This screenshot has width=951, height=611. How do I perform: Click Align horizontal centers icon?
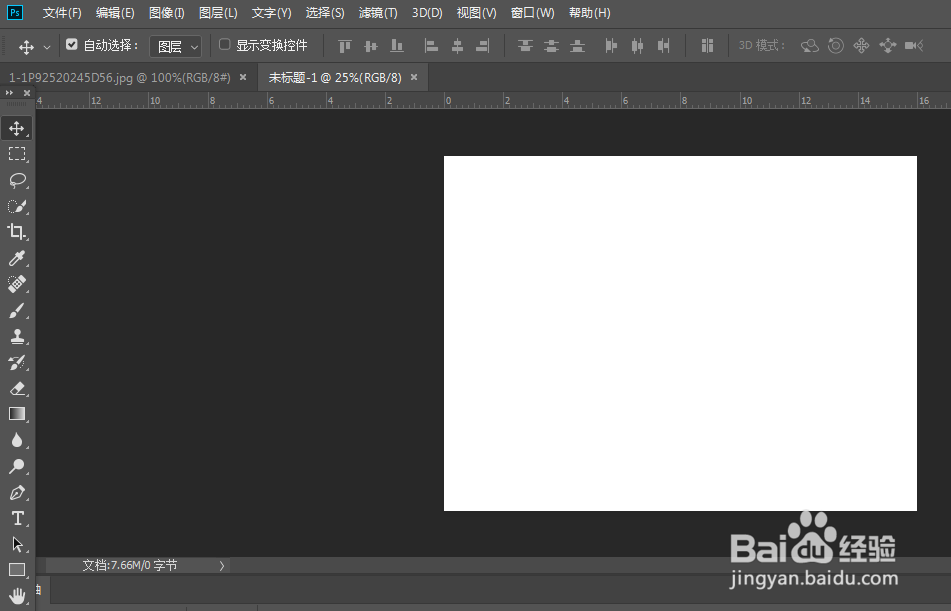[x=457, y=46]
